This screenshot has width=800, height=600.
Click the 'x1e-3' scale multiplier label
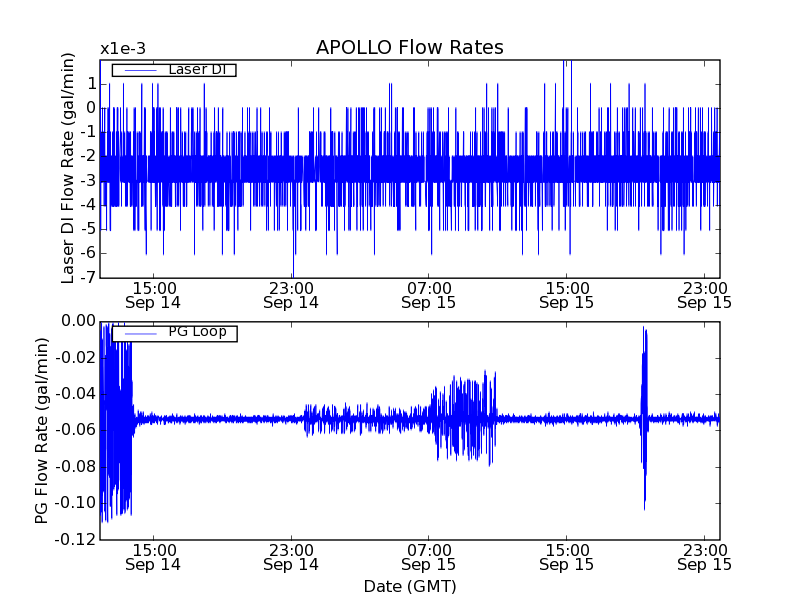122,49
